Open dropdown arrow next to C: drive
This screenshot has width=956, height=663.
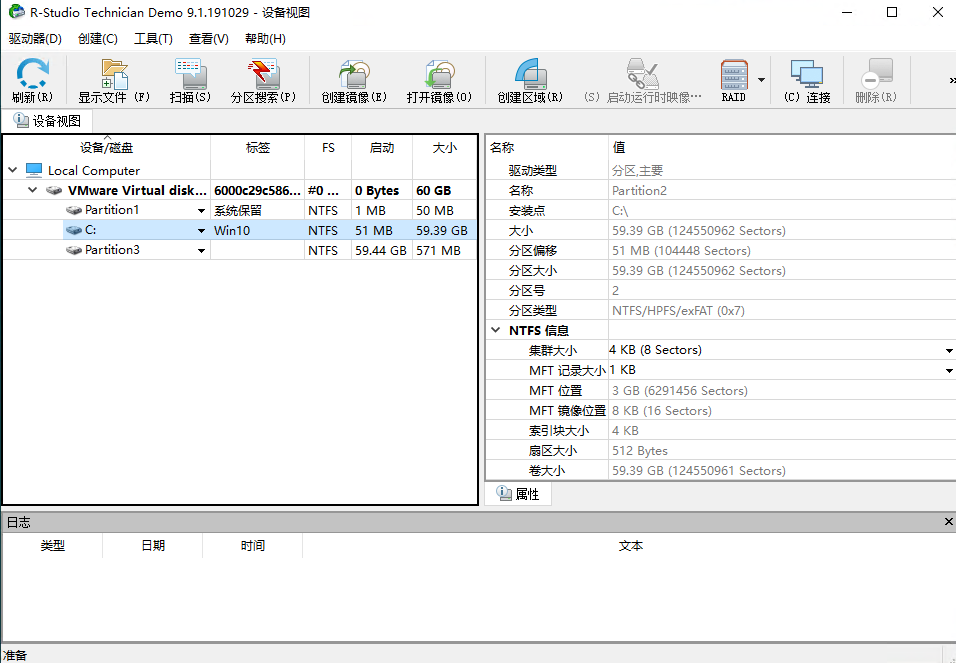(201, 231)
